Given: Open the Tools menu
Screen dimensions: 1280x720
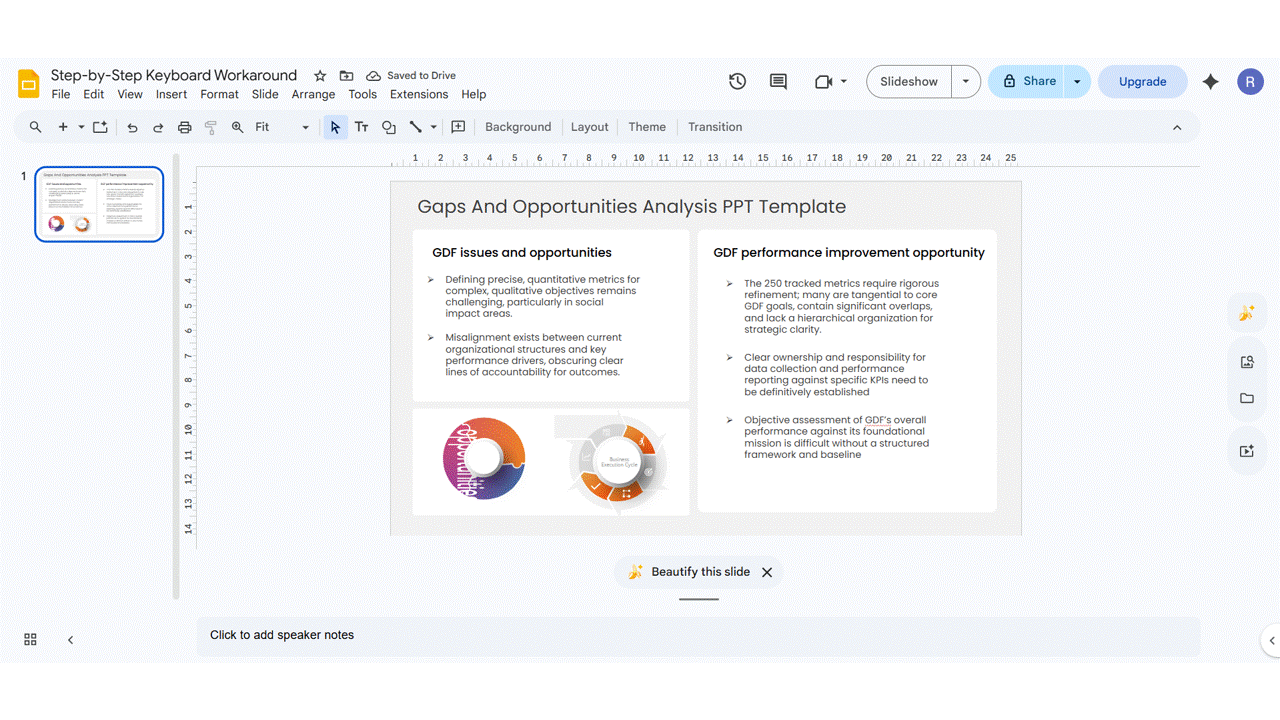Looking at the screenshot, I should coord(362,94).
